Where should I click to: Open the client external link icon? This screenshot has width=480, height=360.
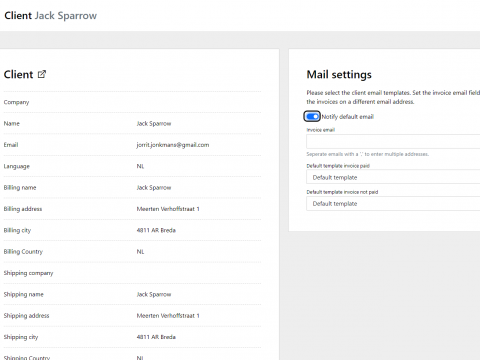42,74
